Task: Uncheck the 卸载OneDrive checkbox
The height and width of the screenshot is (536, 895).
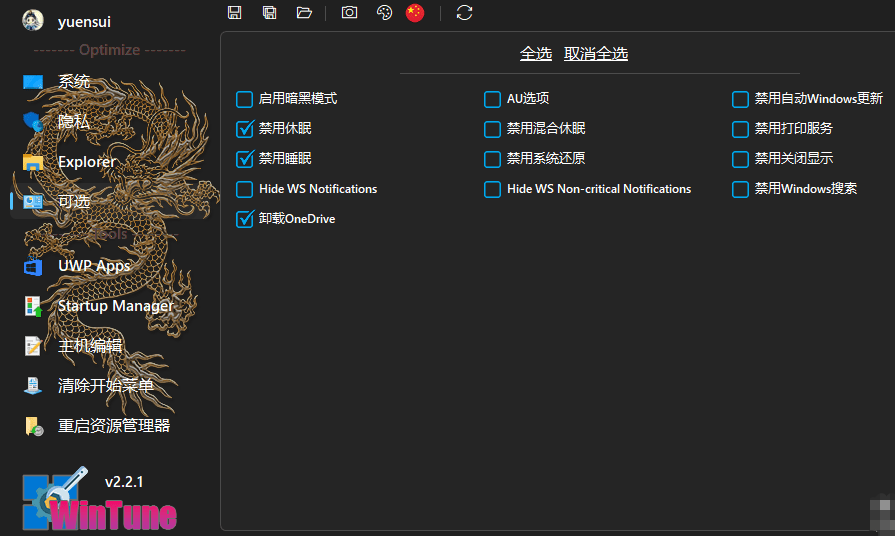Action: [x=244, y=219]
